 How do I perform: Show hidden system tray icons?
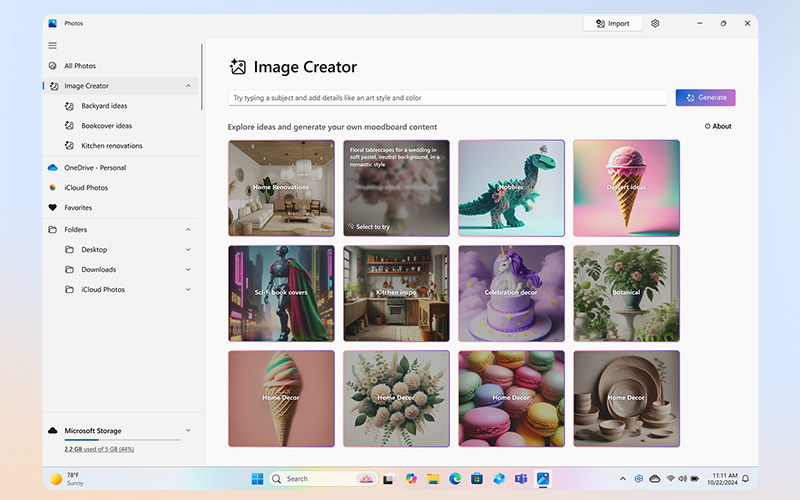click(x=622, y=479)
